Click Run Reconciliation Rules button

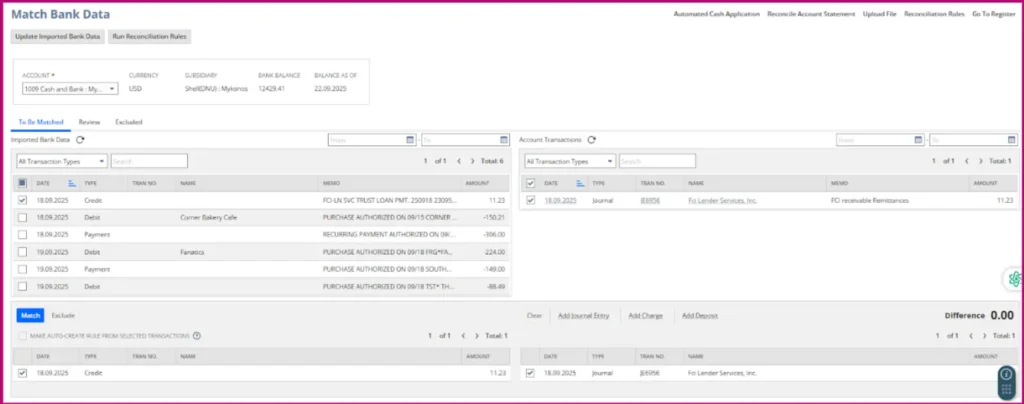point(149,36)
